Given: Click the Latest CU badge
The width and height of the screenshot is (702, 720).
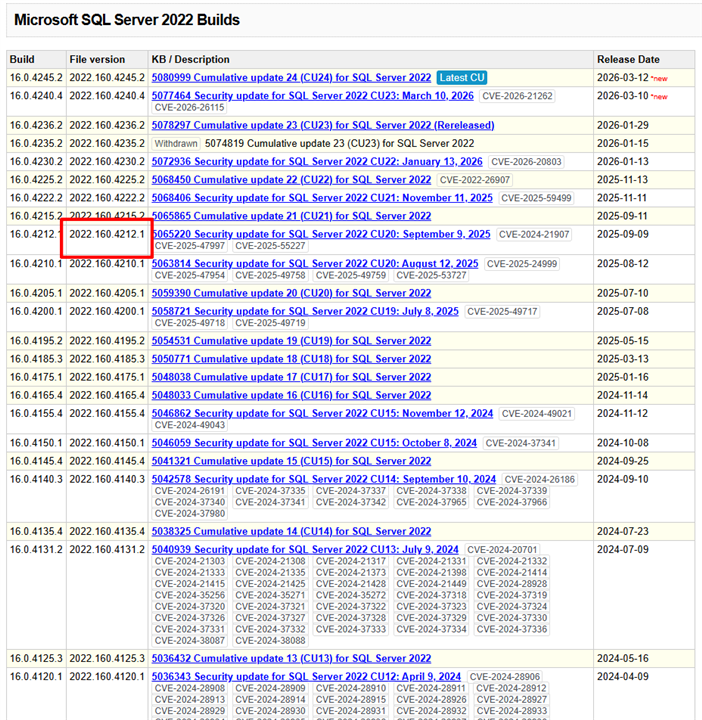Looking at the screenshot, I should (461, 78).
